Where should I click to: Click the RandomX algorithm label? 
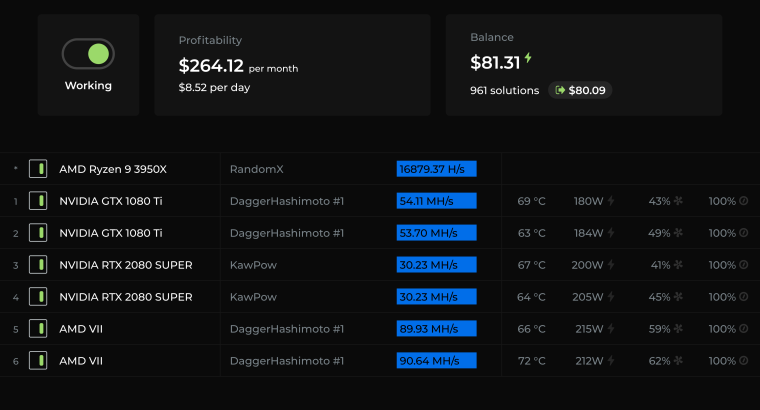[x=256, y=169]
